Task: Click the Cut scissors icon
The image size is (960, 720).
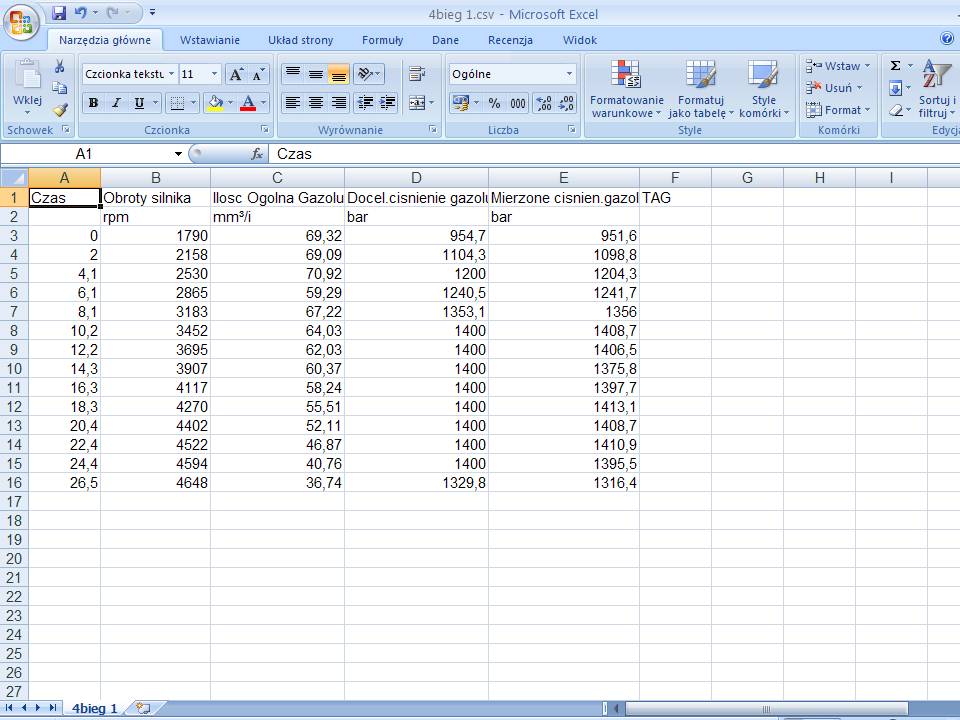Action: click(60, 67)
